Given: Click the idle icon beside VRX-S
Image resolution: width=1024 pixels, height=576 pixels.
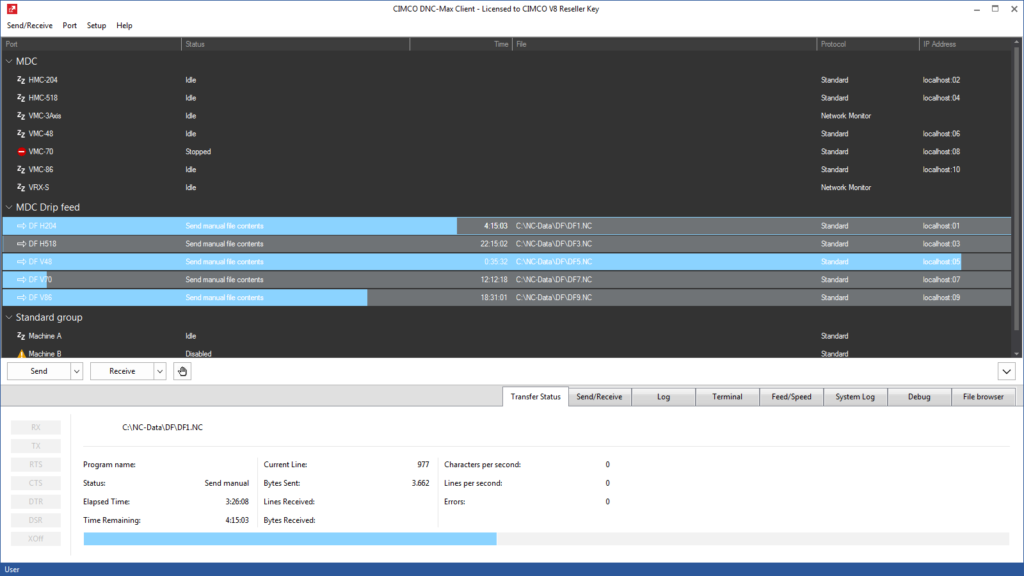Looking at the screenshot, I should click(x=21, y=187).
